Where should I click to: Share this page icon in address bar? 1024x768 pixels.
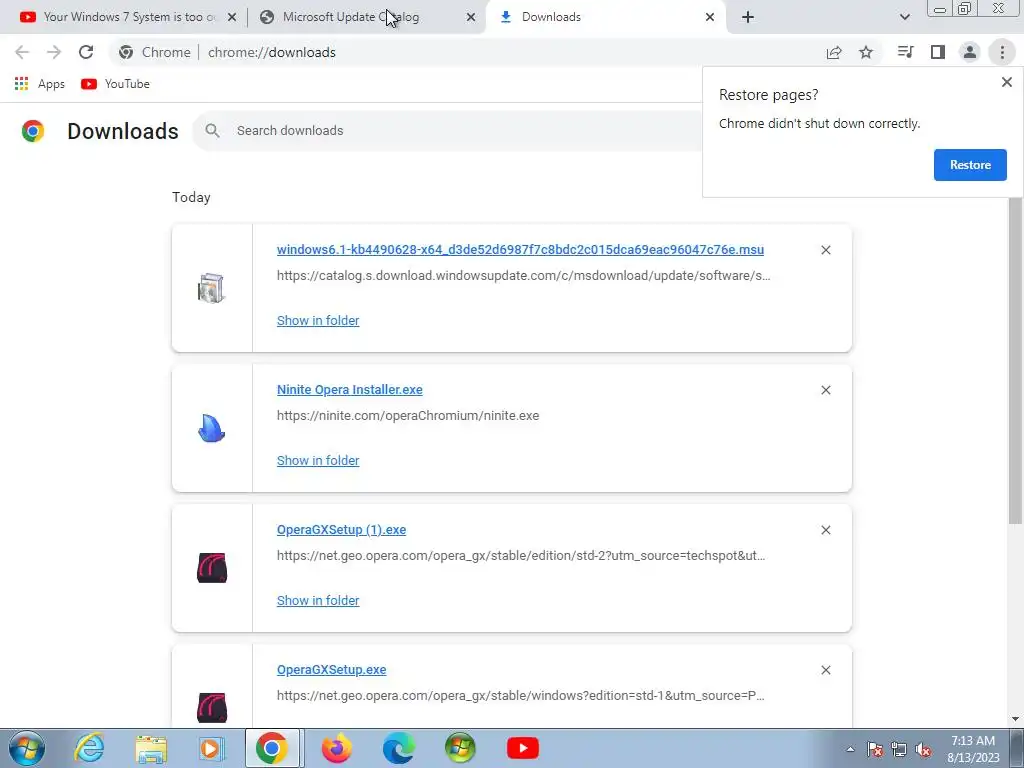coord(834,52)
